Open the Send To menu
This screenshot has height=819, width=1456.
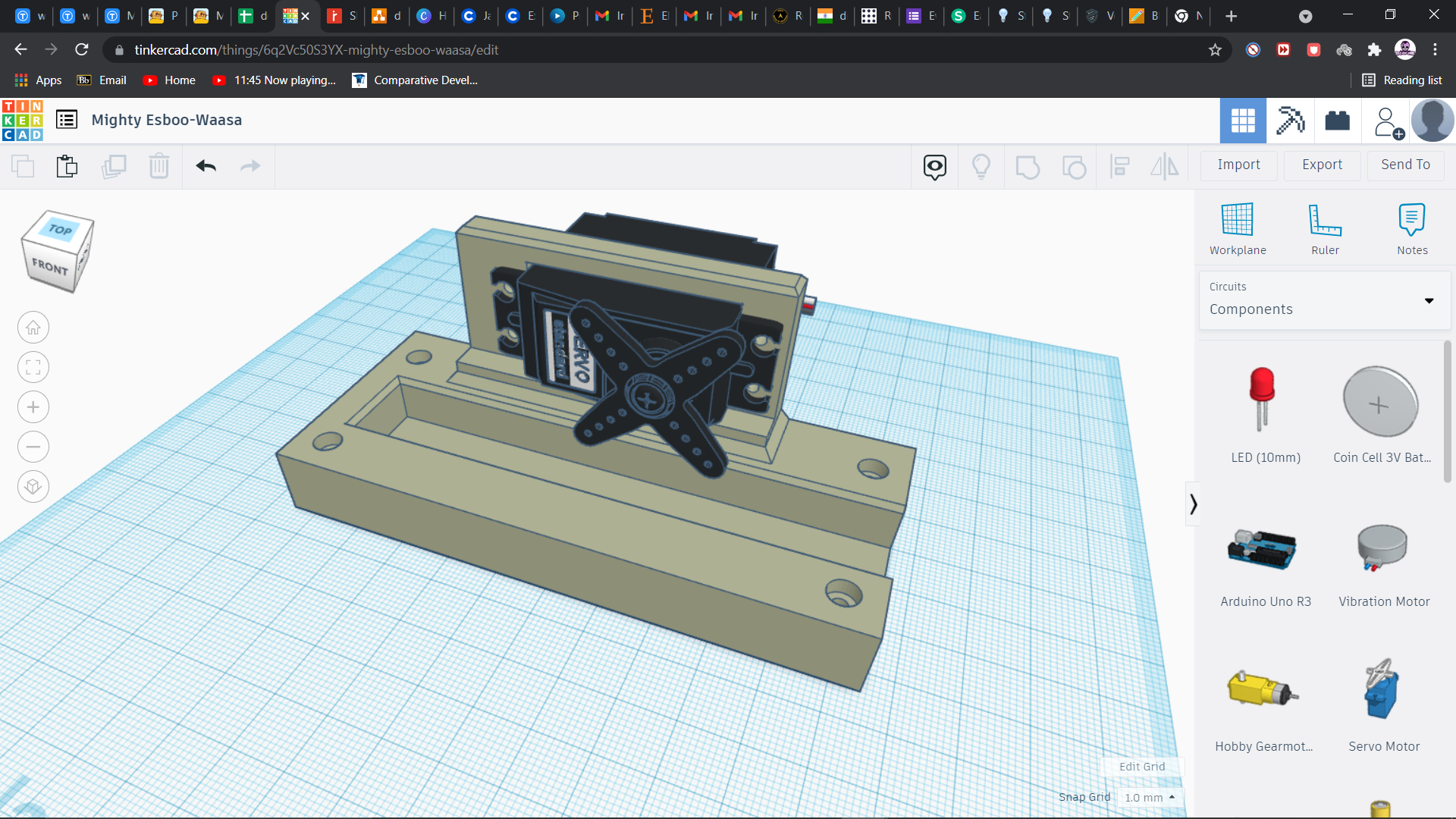click(1404, 165)
